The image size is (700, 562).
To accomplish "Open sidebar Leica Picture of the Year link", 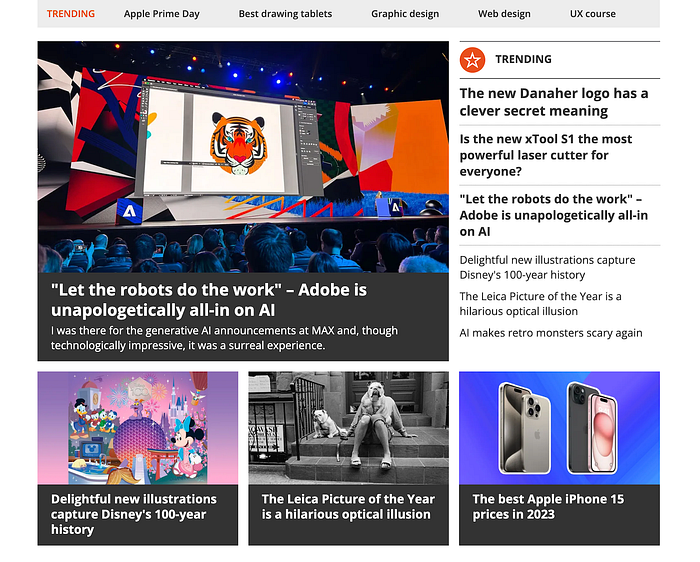I will point(540,304).
